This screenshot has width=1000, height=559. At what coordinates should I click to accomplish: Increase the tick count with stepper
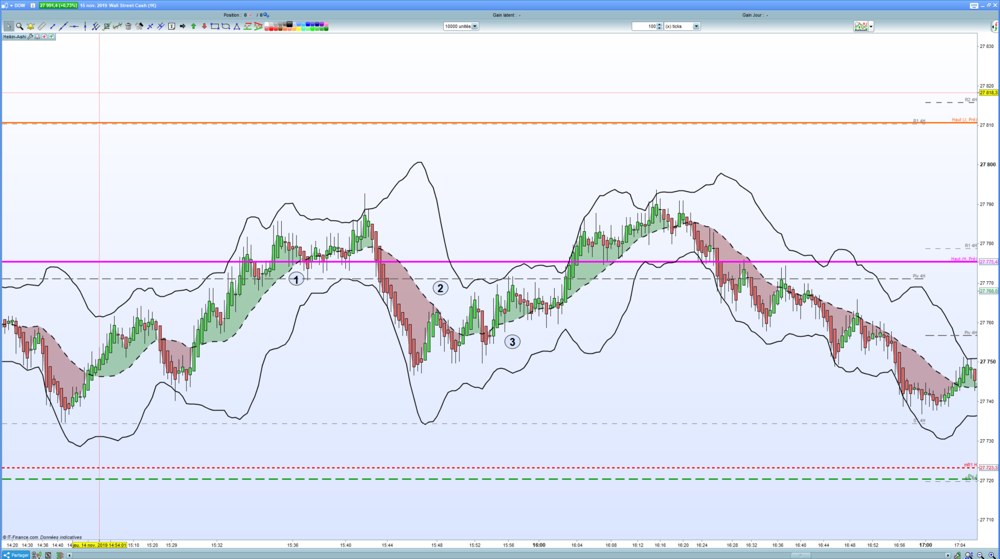tap(659, 24)
